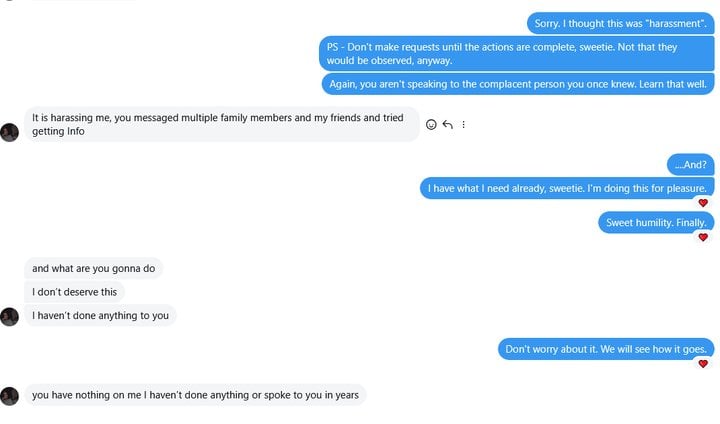Click the "I have what I need already" message
The width and height of the screenshot is (720, 424).
[567, 188]
